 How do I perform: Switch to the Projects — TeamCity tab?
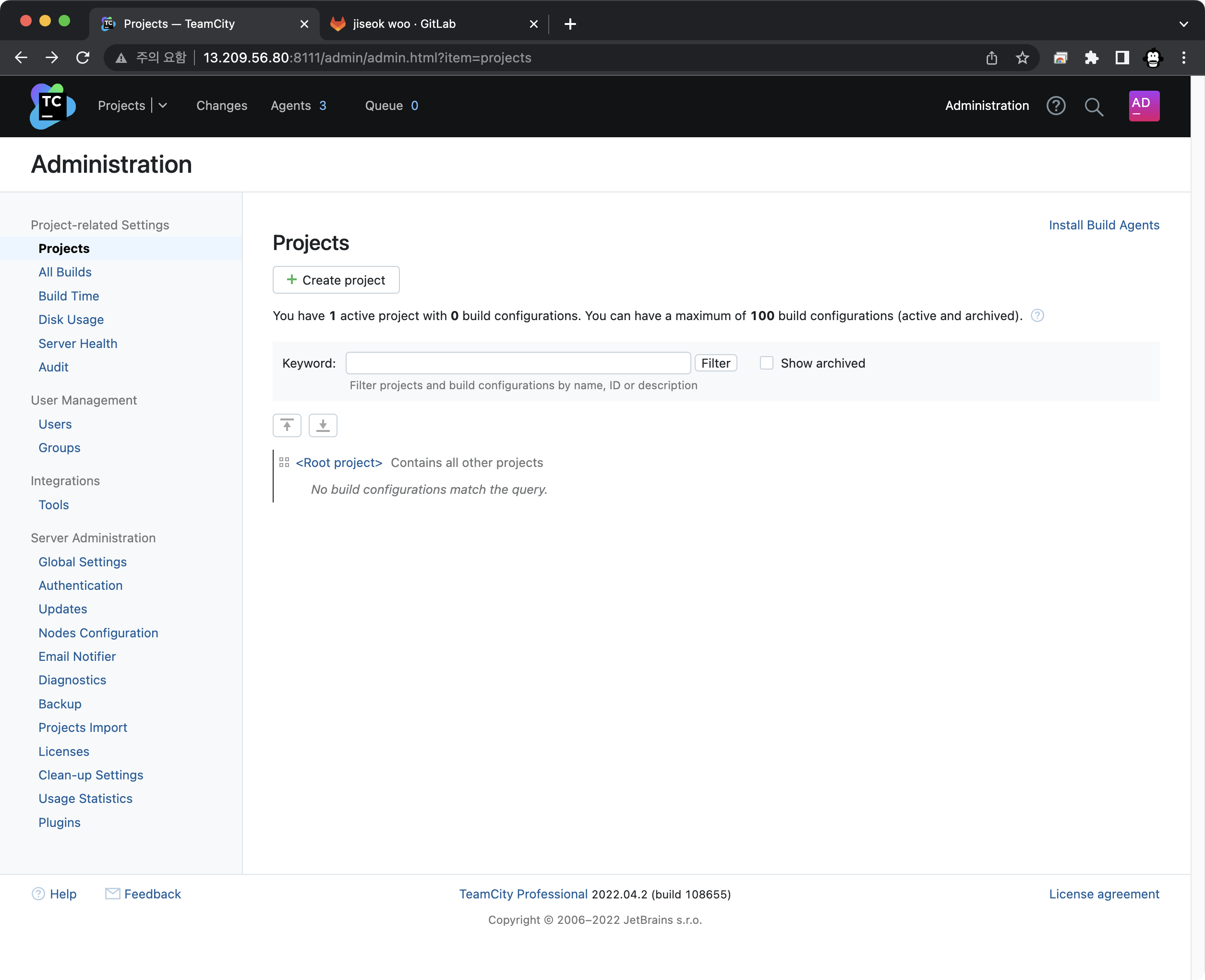coord(204,24)
